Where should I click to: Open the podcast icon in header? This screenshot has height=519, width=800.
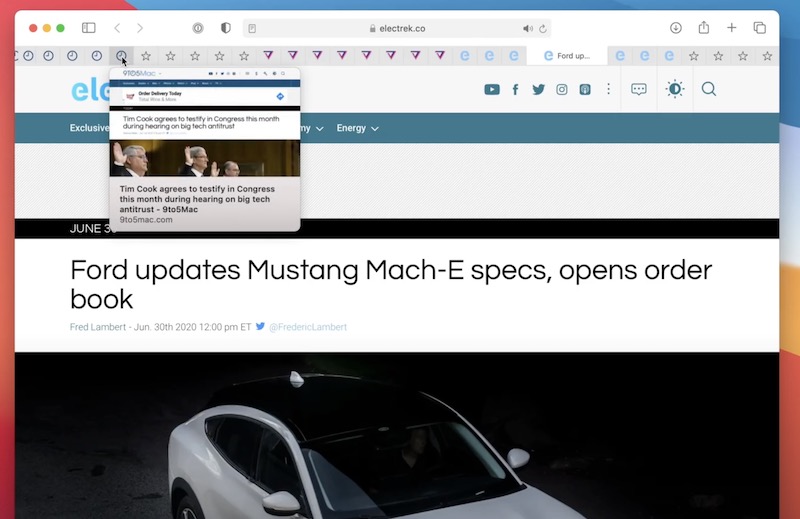[x=585, y=89]
